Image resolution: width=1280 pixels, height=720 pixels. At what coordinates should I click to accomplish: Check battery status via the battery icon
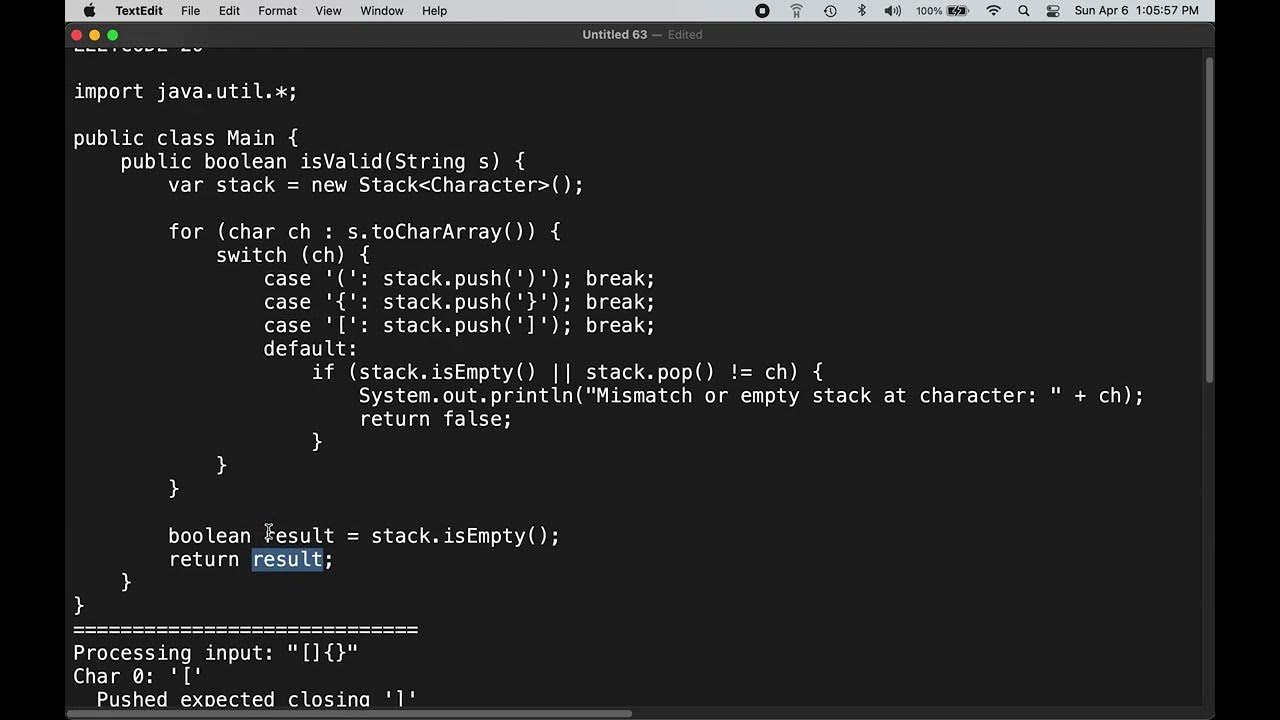tap(944, 11)
